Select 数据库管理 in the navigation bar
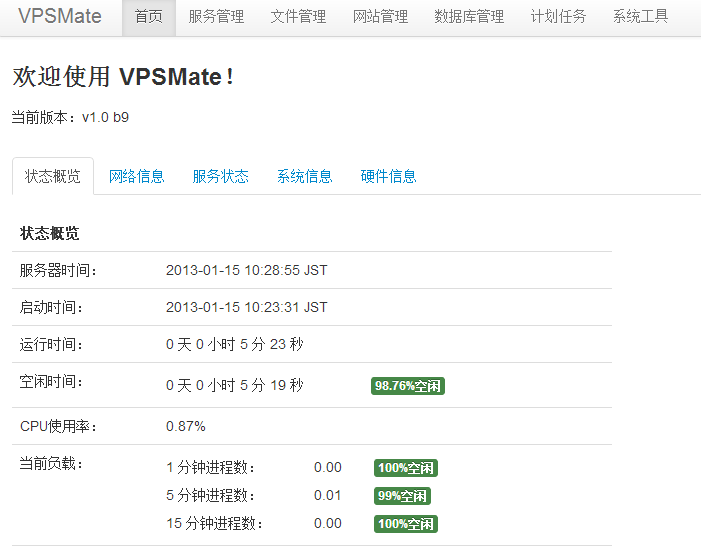 pos(469,17)
